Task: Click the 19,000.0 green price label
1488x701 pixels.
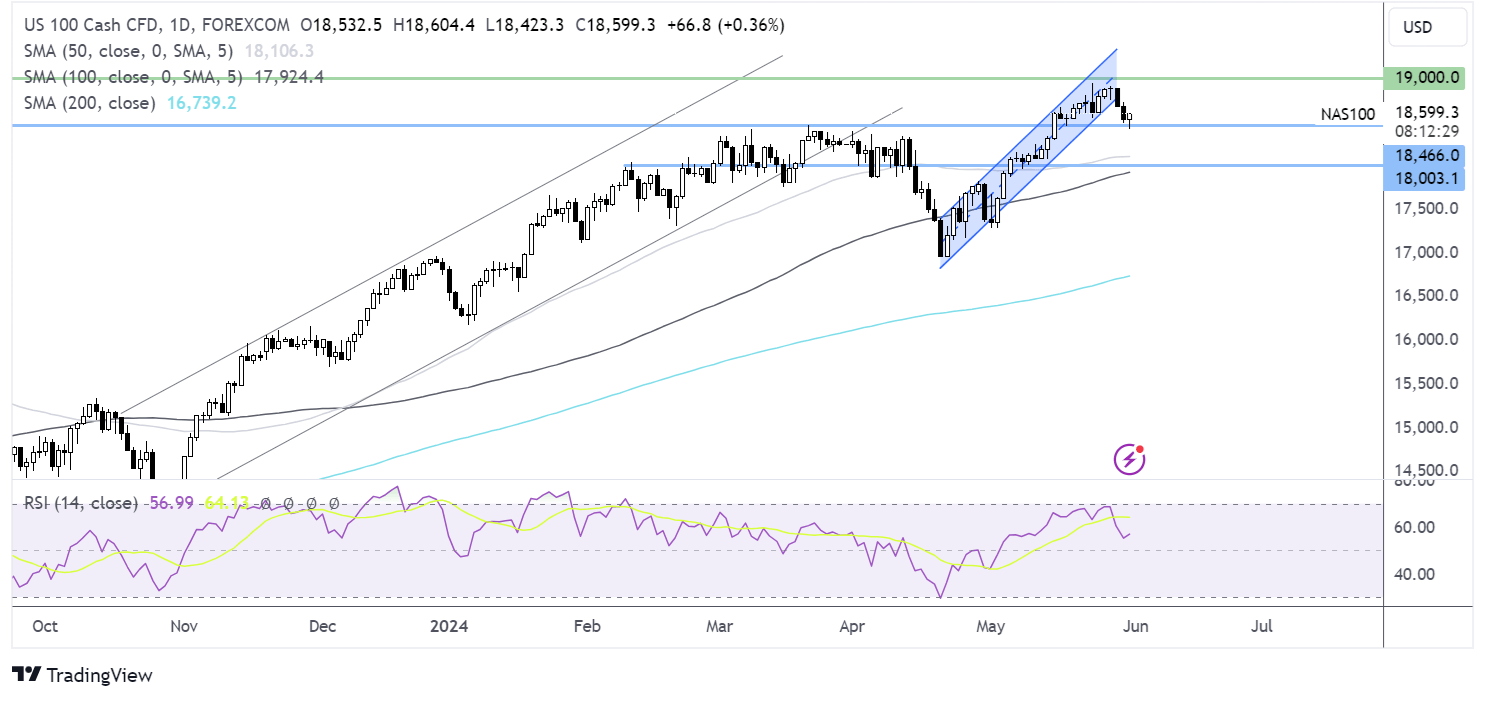Action: 1426,77
